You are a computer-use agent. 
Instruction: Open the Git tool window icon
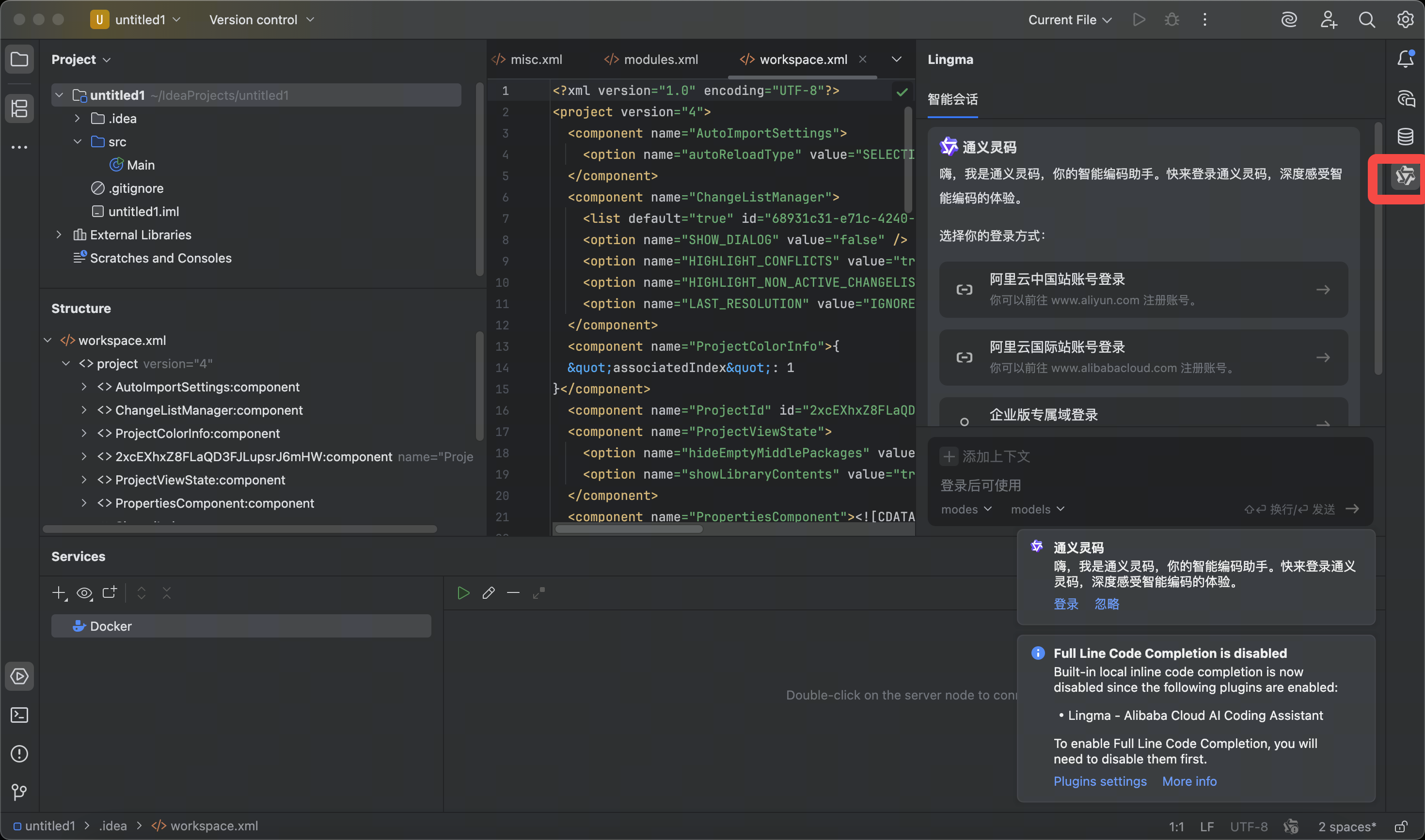pyautogui.click(x=19, y=792)
